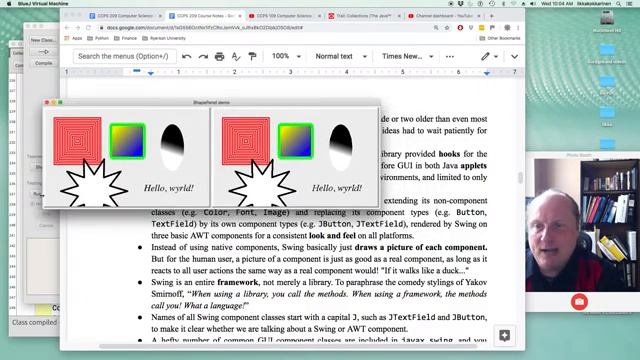Go back in the browser
This screenshot has height=360, width=640.
pos(67,27)
